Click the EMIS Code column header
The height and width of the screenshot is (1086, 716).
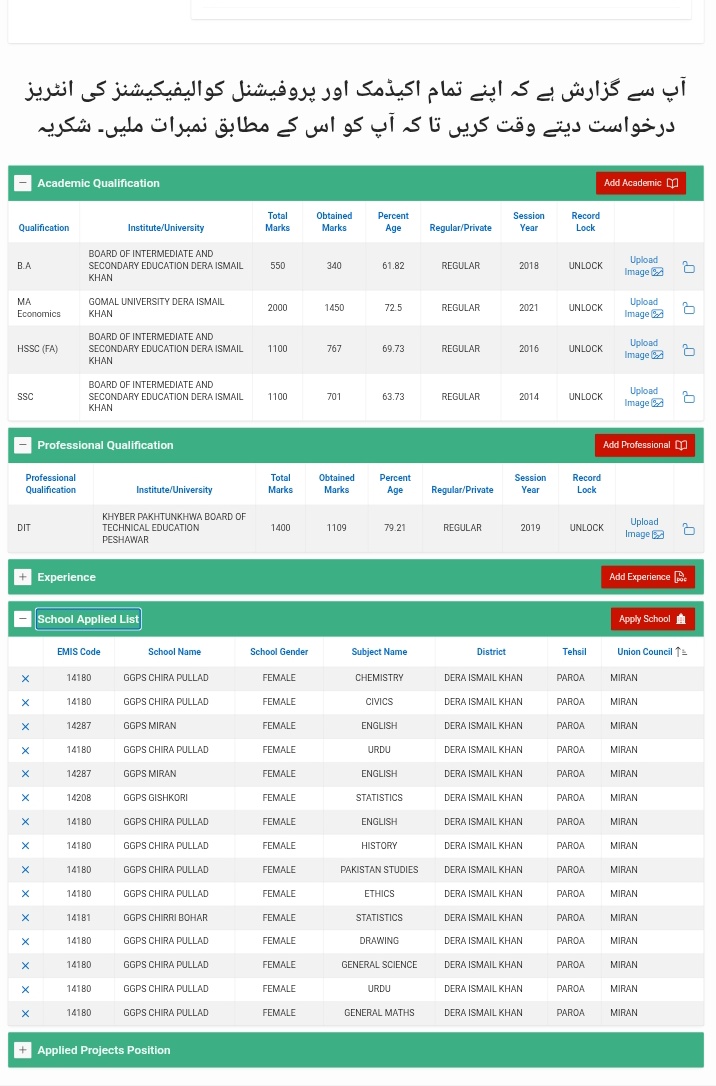pos(79,652)
